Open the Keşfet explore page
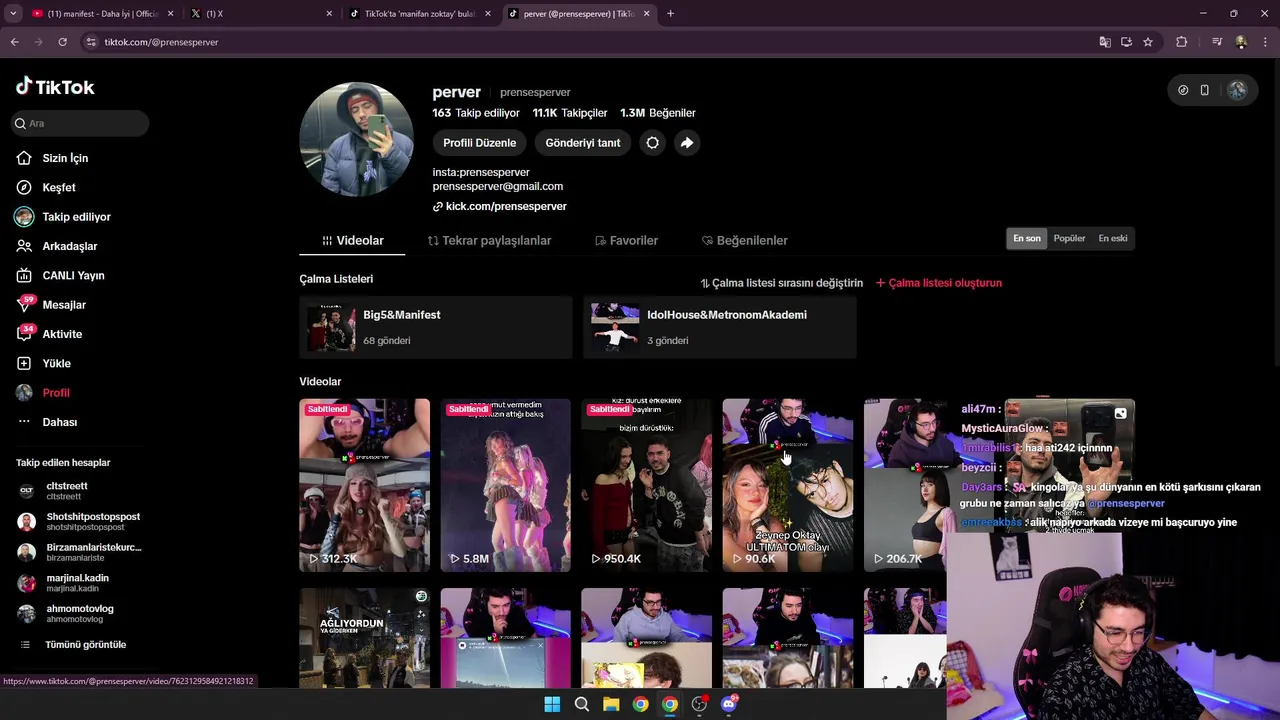 [x=58, y=187]
